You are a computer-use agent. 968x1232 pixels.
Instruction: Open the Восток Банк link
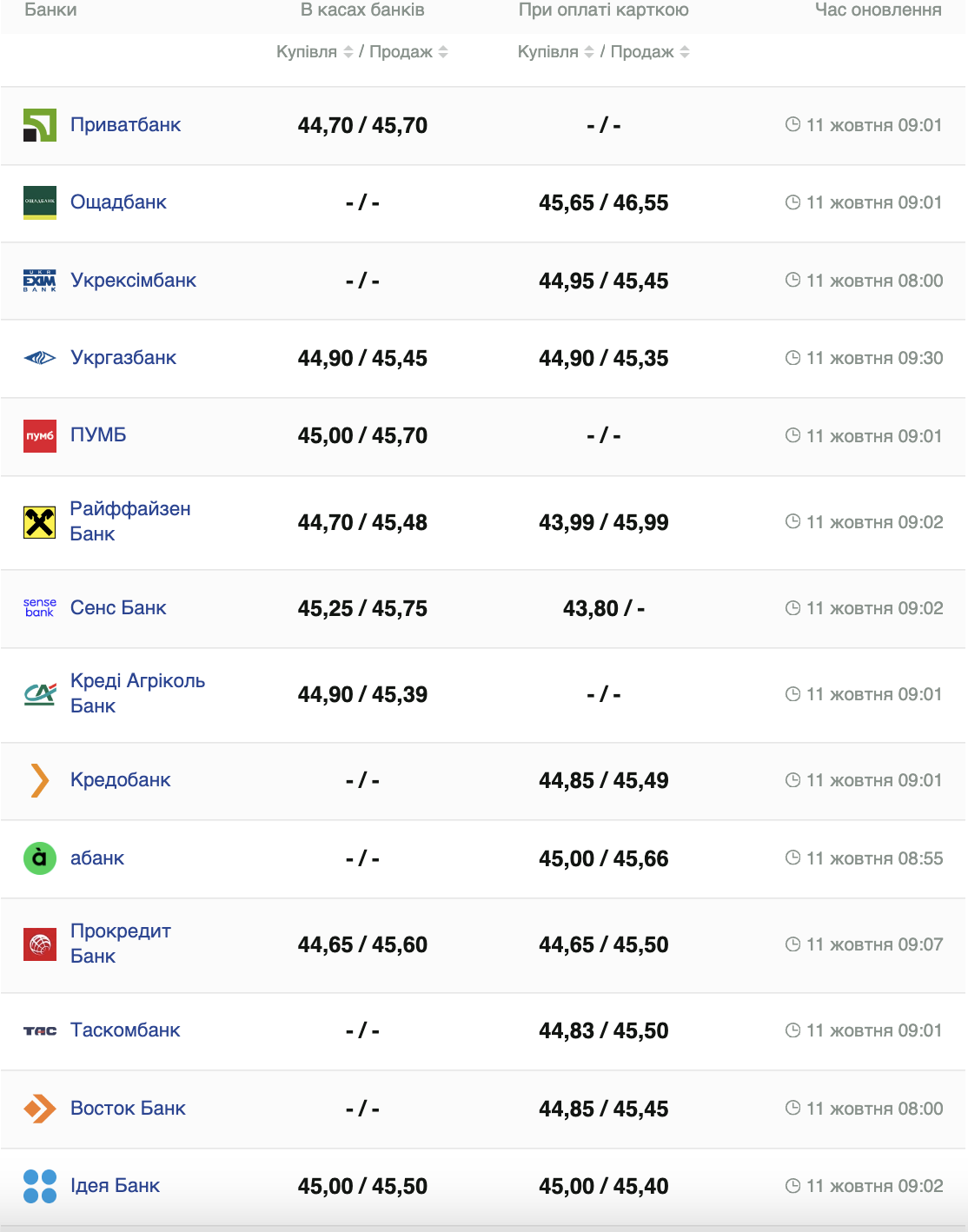coord(128,1109)
